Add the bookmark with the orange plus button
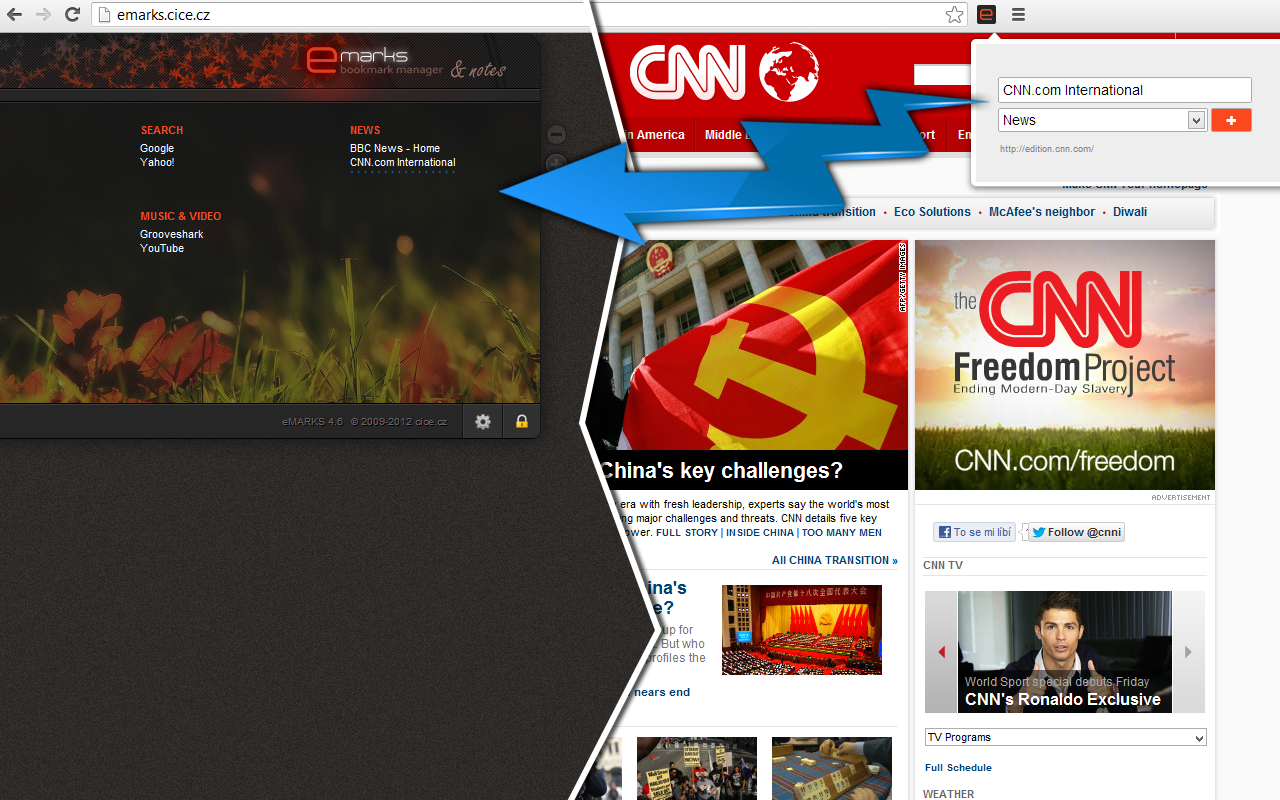The image size is (1280, 800). 1231,120
